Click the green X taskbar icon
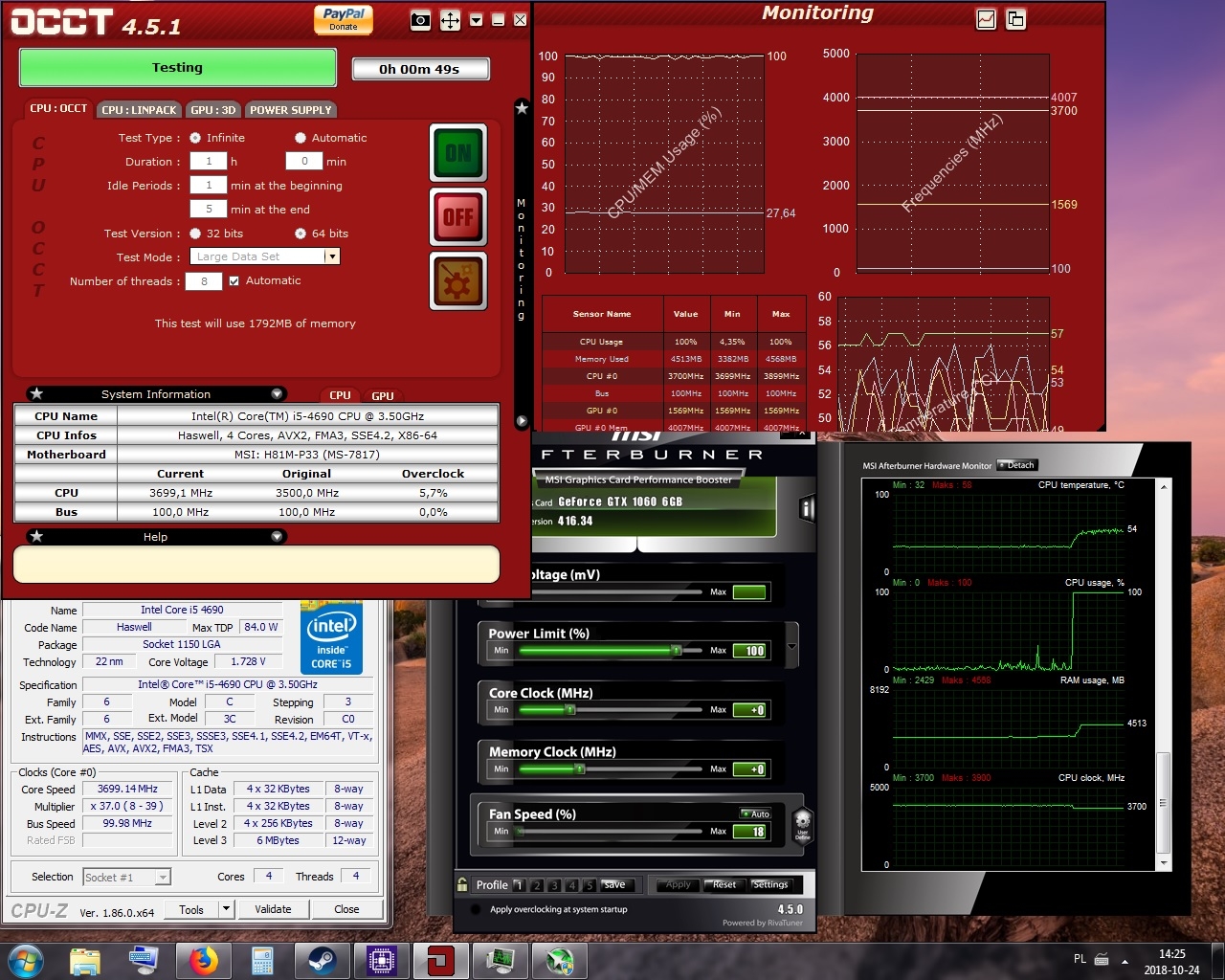 [560, 960]
